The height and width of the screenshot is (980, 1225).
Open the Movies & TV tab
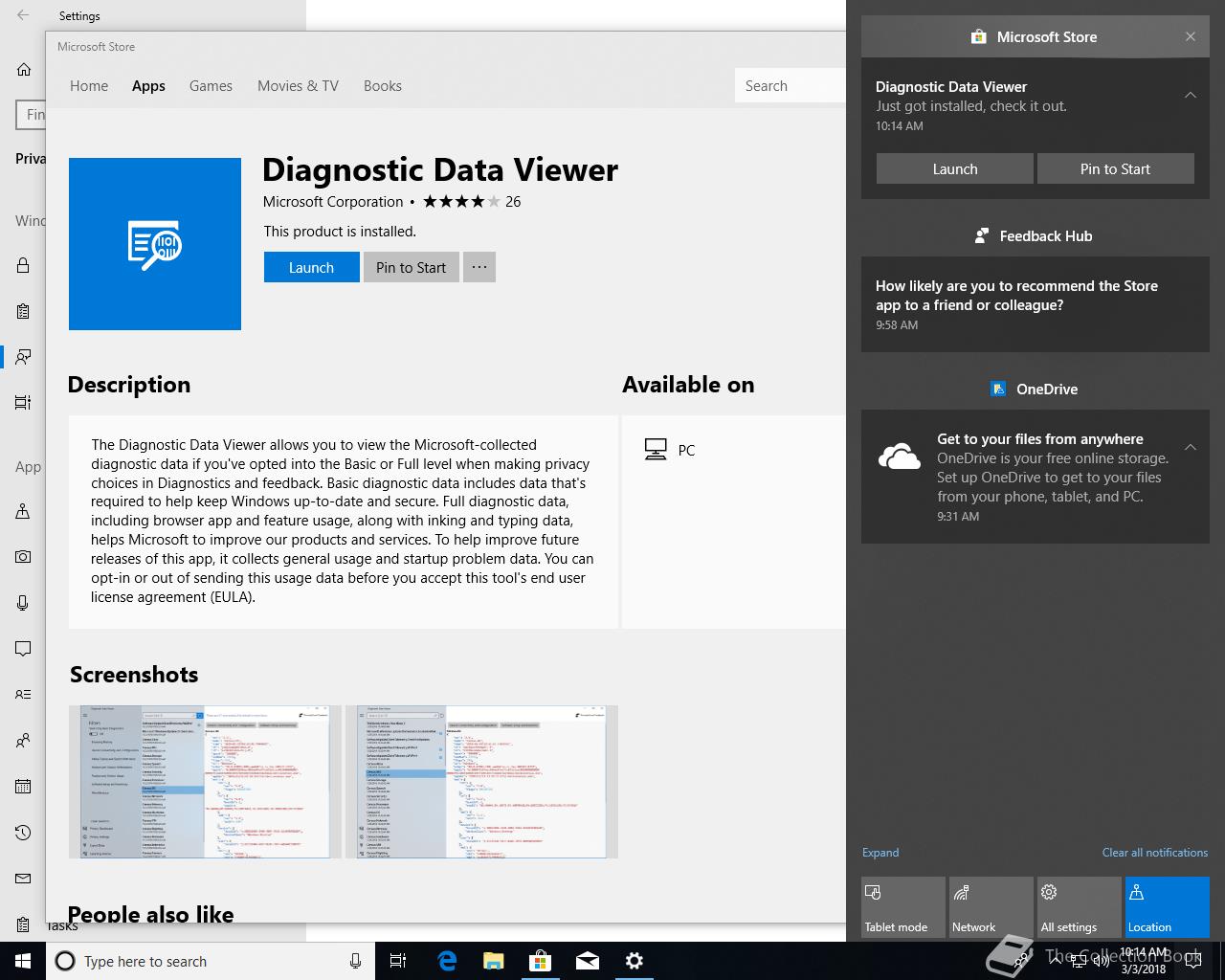tap(298, 85)
